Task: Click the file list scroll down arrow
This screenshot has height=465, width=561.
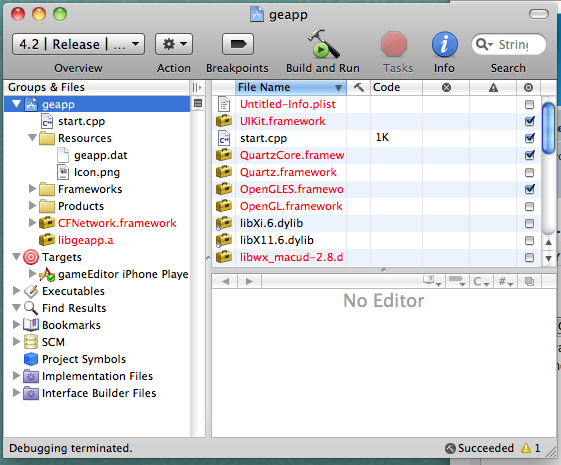Action: [548, 258]
